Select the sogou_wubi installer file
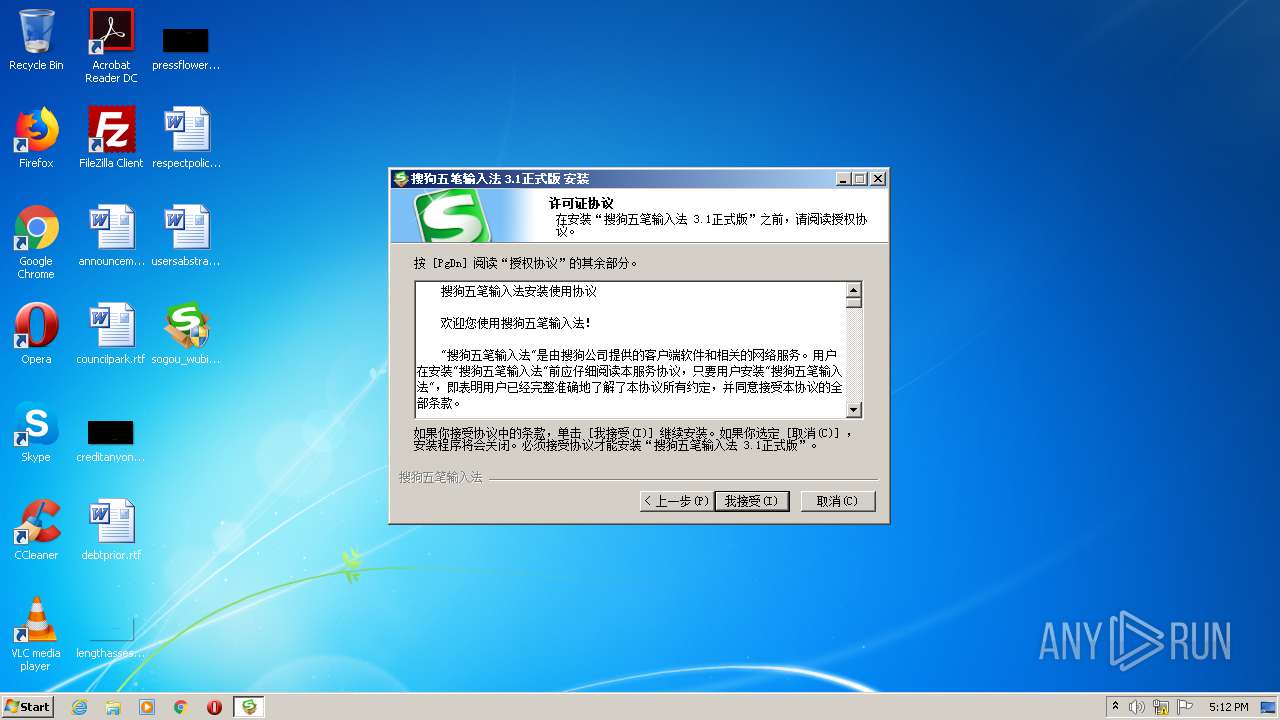The width and height of the screenshot is (1280, 720). click(x=186, y=334)
